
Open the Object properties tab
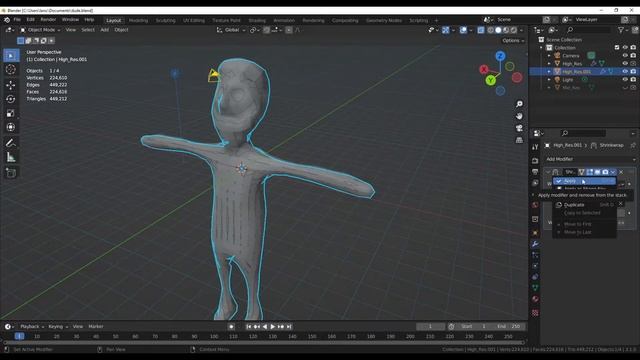tap(535, 233)
